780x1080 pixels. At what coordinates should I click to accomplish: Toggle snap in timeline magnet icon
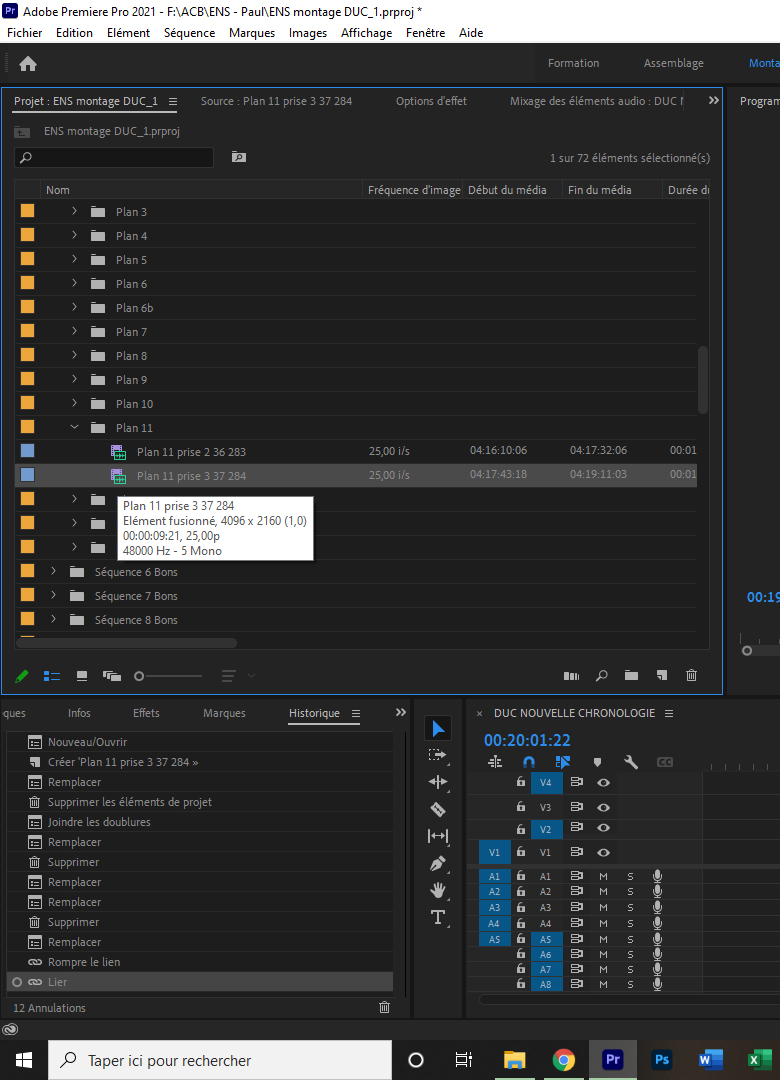click(528, 762)
